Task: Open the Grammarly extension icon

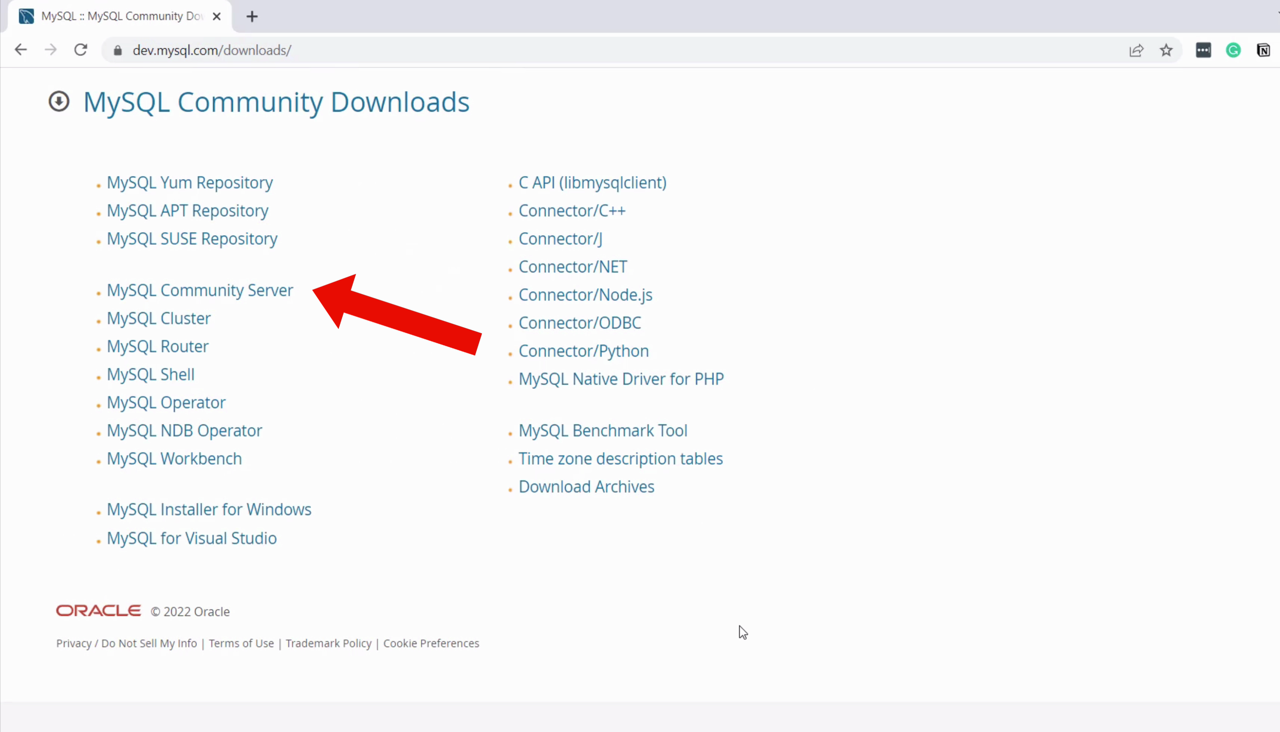Action: pos(1233,50)
